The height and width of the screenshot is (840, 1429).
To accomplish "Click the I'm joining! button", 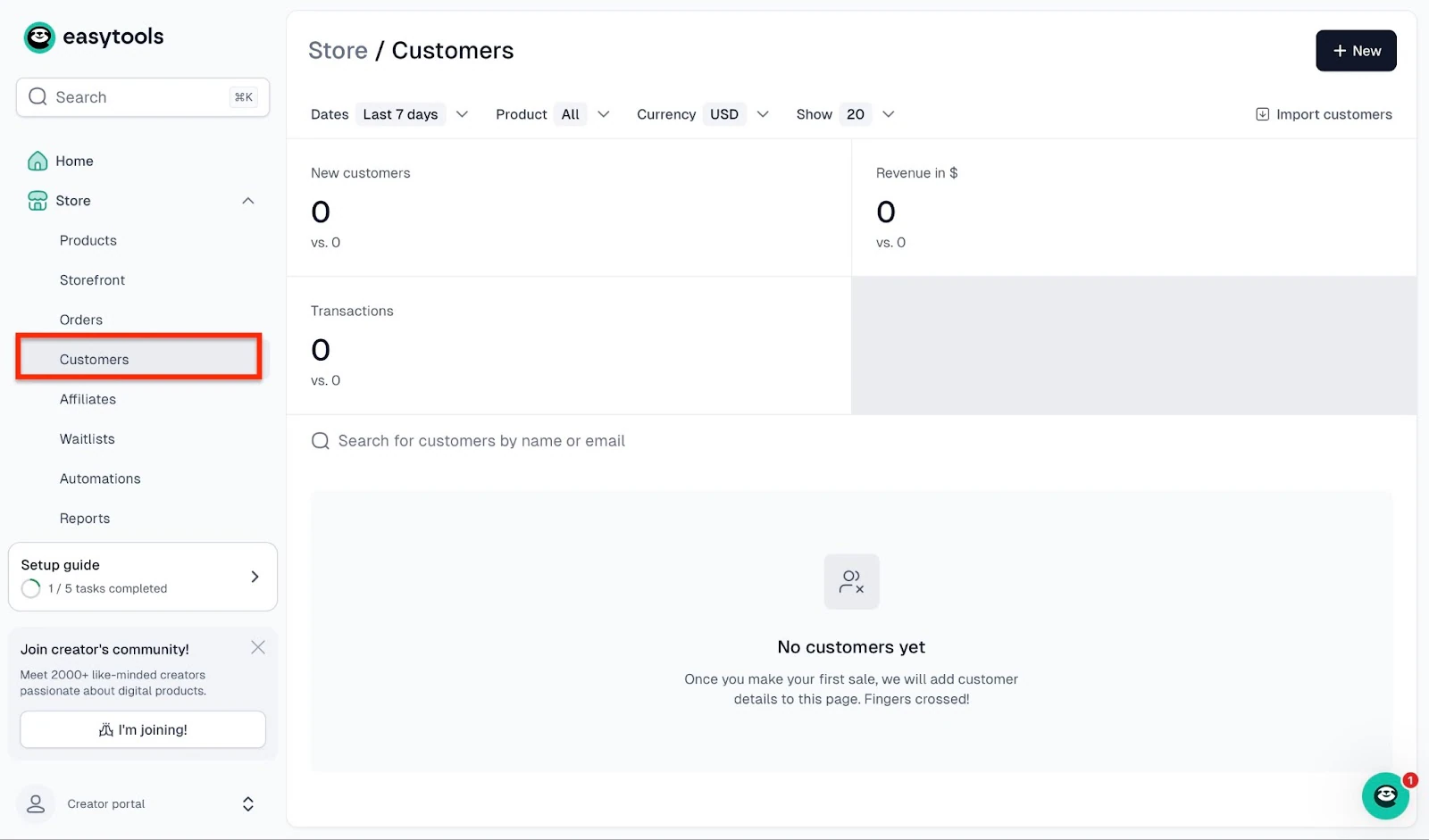I will click(143, 729).
